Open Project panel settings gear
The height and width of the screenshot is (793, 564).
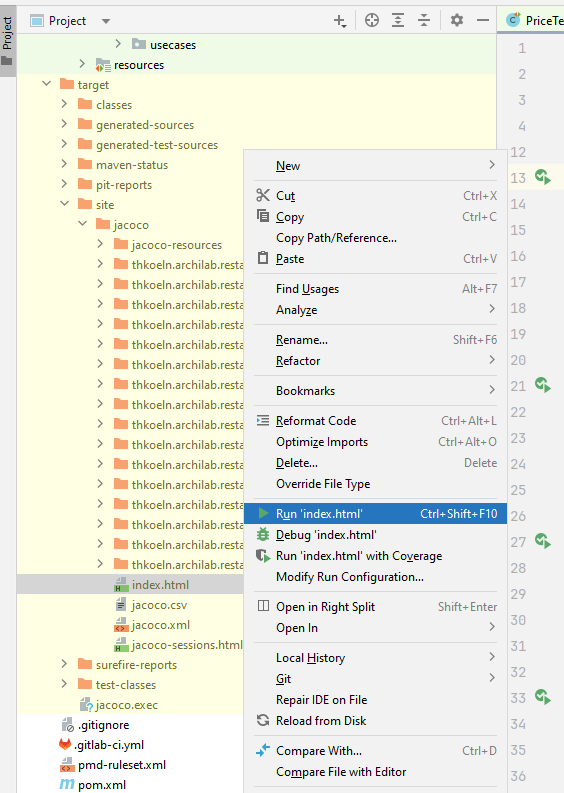(457, 20)
